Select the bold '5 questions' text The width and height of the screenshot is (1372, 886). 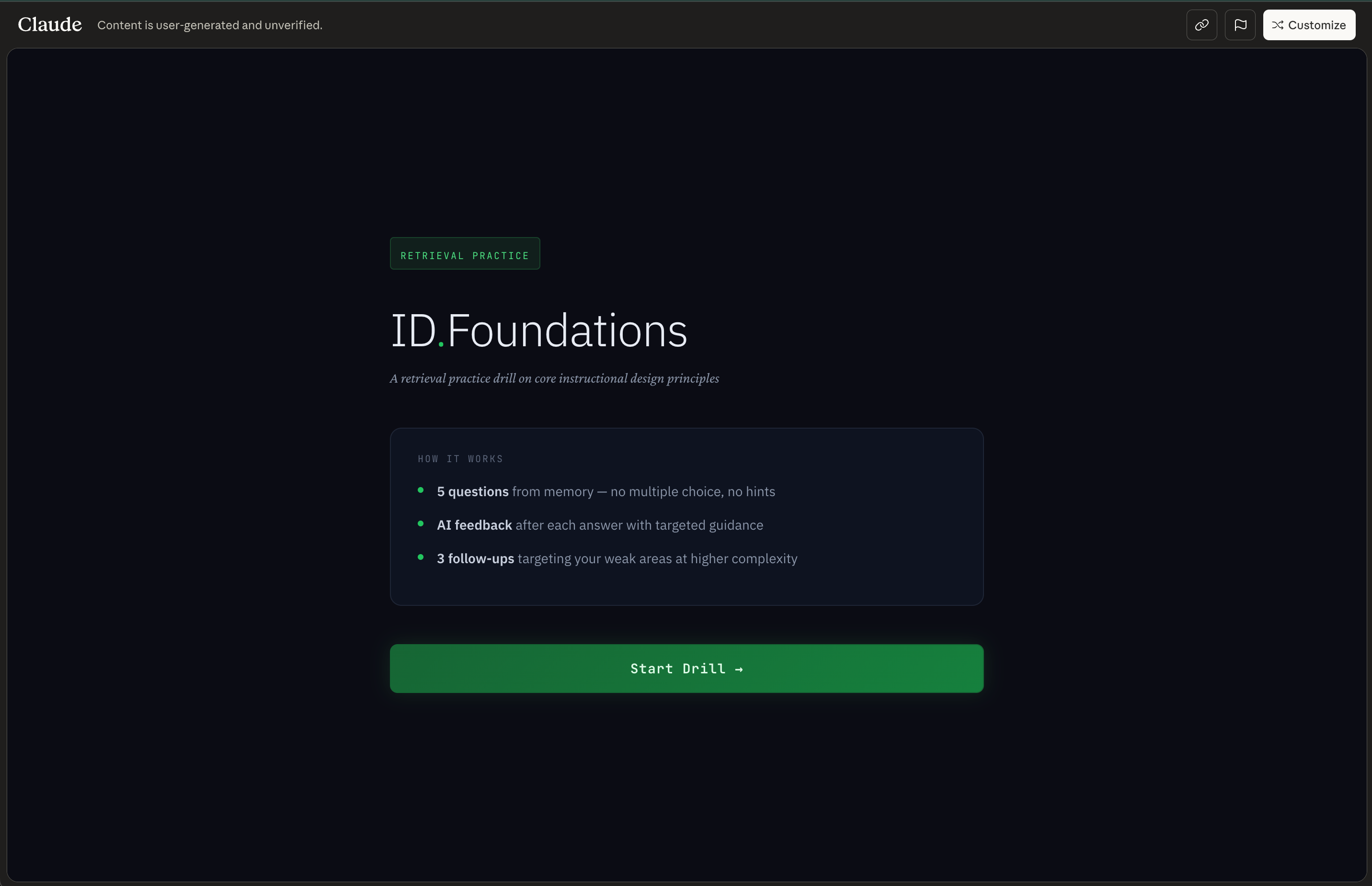click(472, 492)
